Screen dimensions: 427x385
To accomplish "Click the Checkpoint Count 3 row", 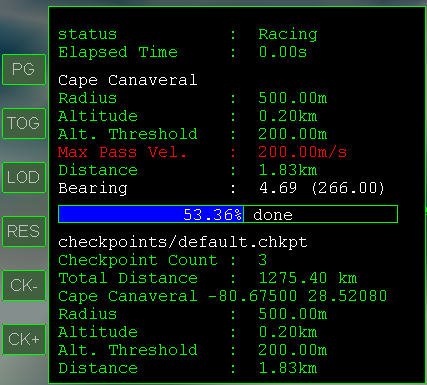I will click(163, 260).
